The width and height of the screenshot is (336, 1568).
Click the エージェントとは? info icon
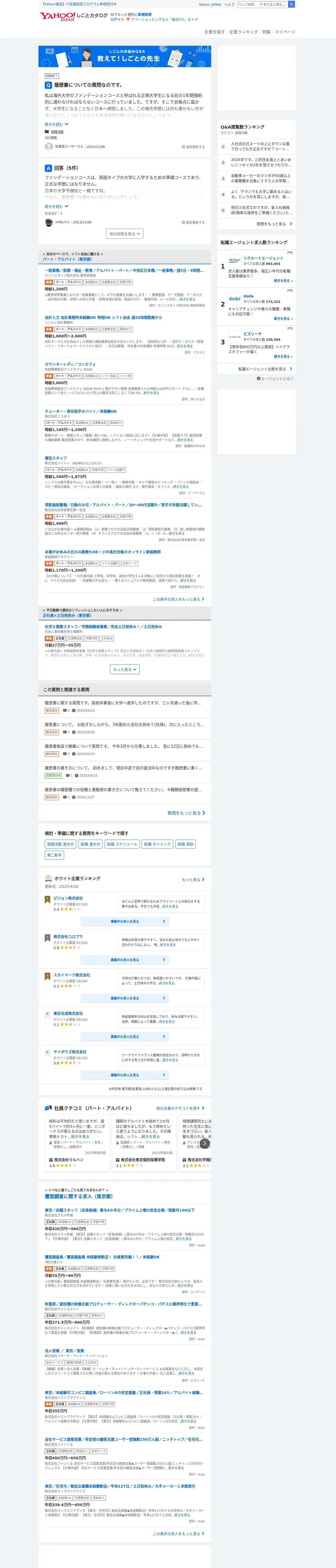(x=259, y=379)
